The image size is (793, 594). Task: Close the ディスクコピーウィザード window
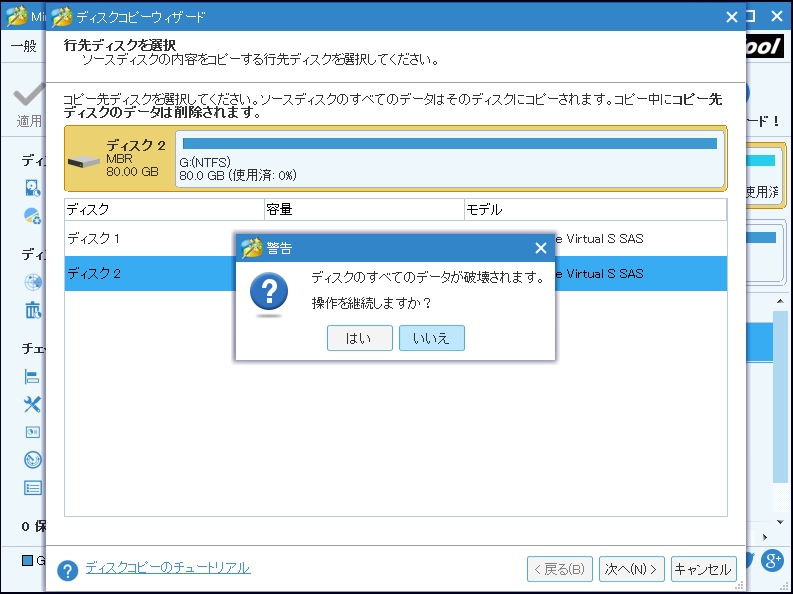click(731, 17)
